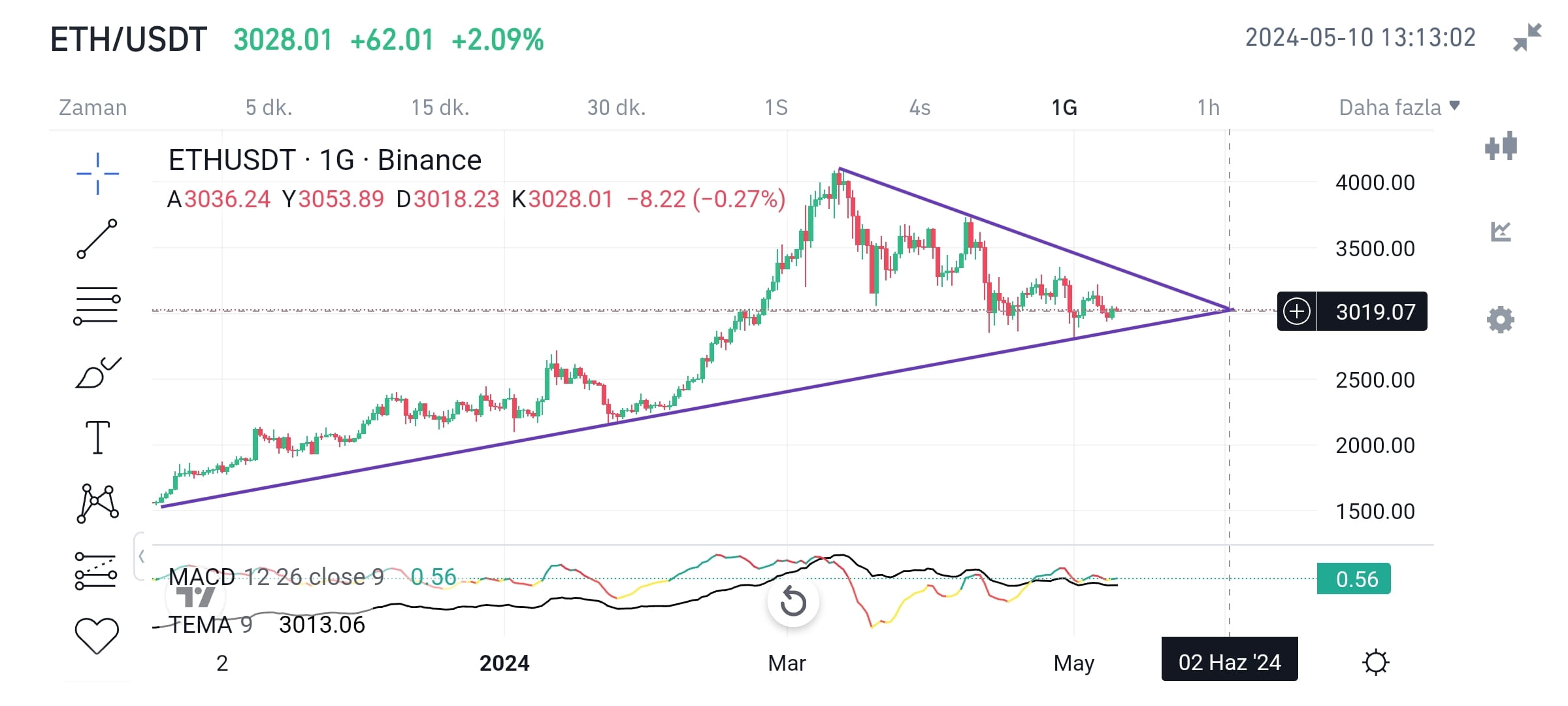1568x706 pixels.
Task: Collapse the drawing toolbar side chevron
Action: [141, 556]
